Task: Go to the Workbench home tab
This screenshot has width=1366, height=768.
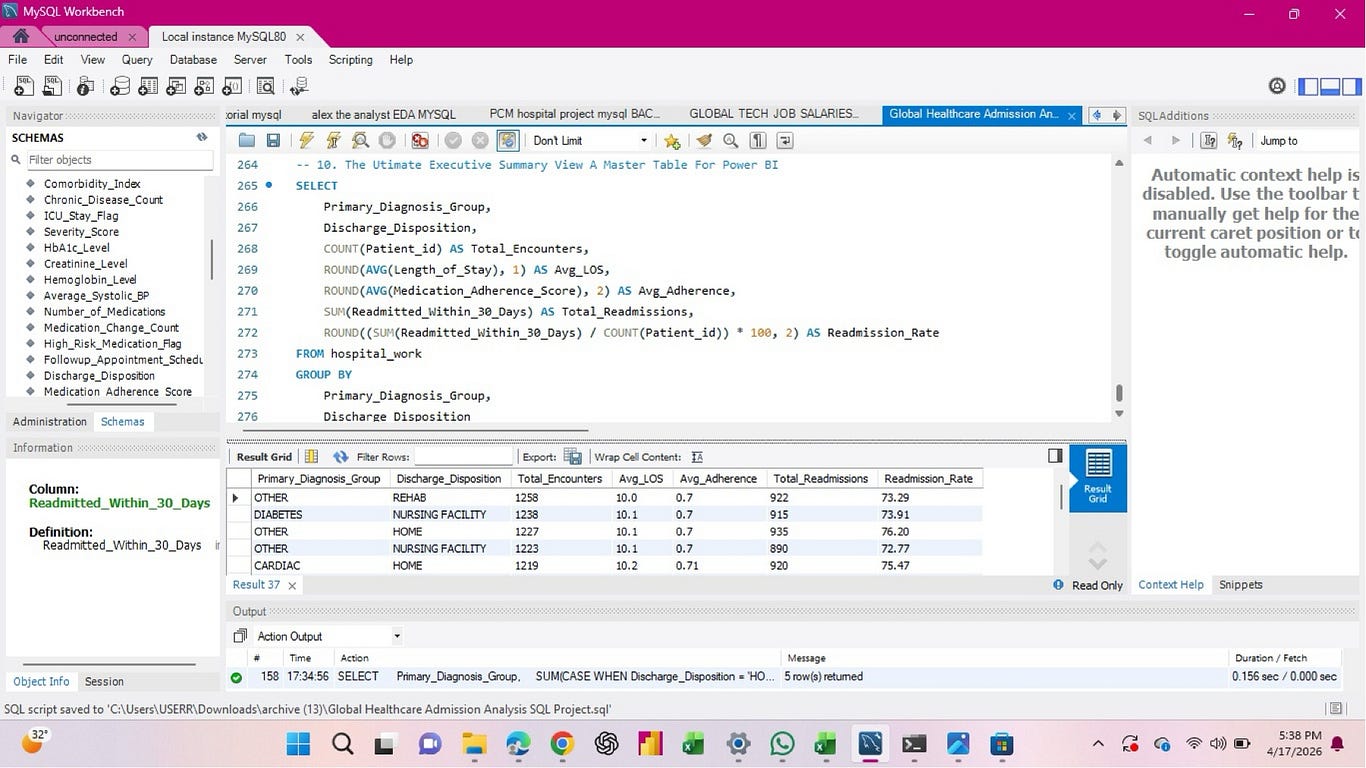Action: (x=21, y=36)
